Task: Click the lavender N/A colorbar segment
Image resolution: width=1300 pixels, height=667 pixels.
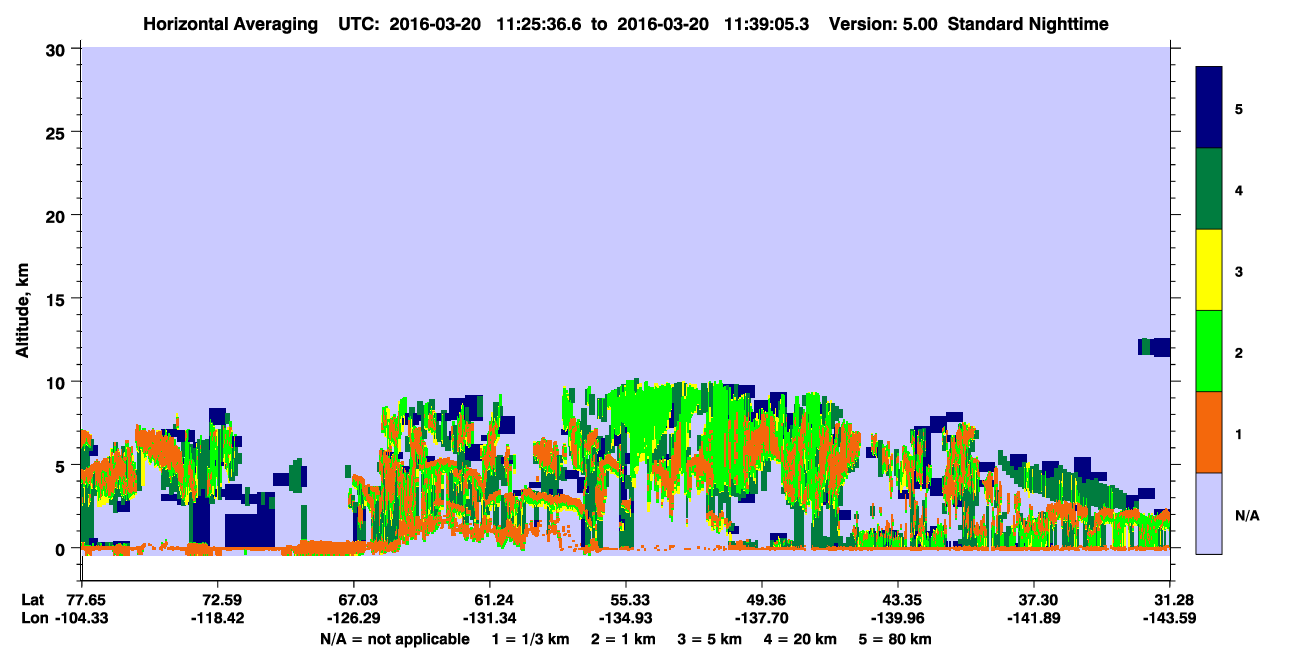Action: click(x=1209, y=513)
